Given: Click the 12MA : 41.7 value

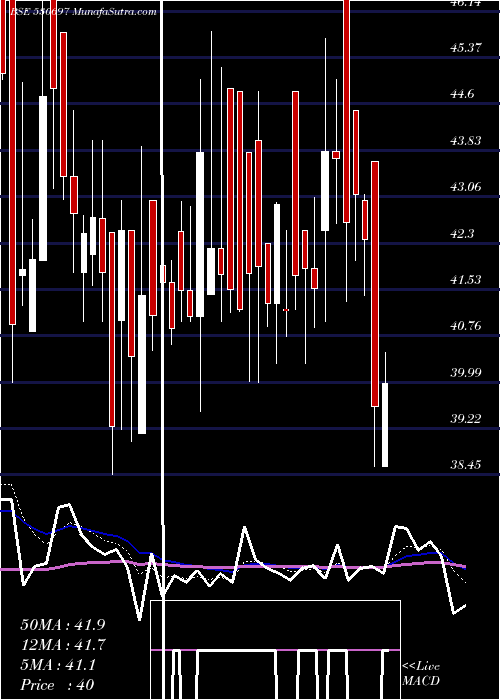Looking at the screenshot, I should tap(63, 645).
